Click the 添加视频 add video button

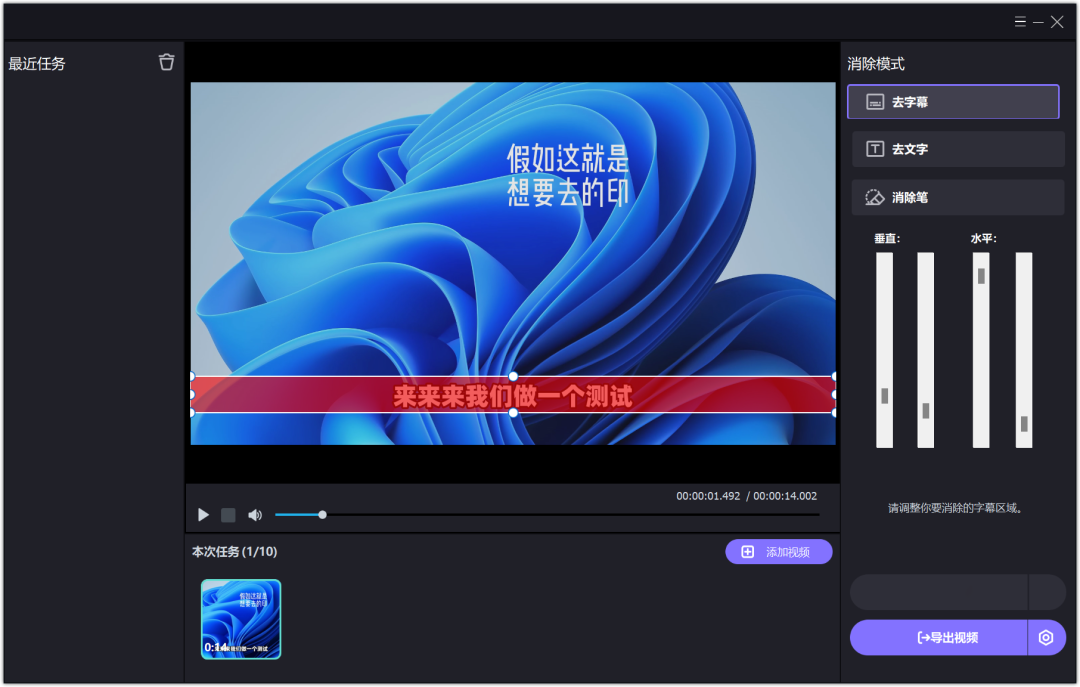[x=778, y=552]
